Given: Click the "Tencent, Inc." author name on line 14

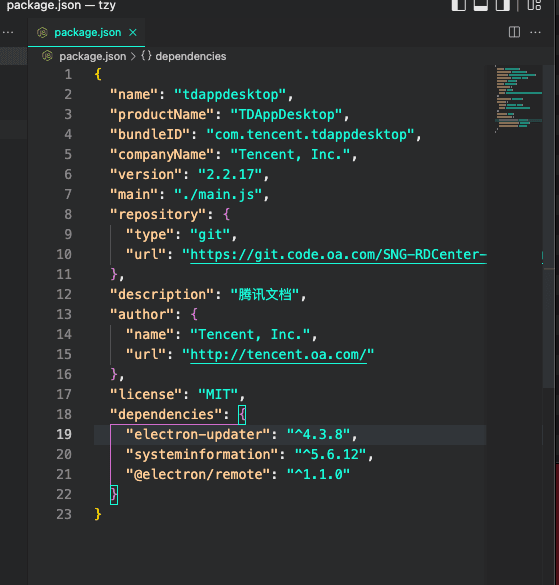Looking at the screenshot, I should tap(250, 335).
